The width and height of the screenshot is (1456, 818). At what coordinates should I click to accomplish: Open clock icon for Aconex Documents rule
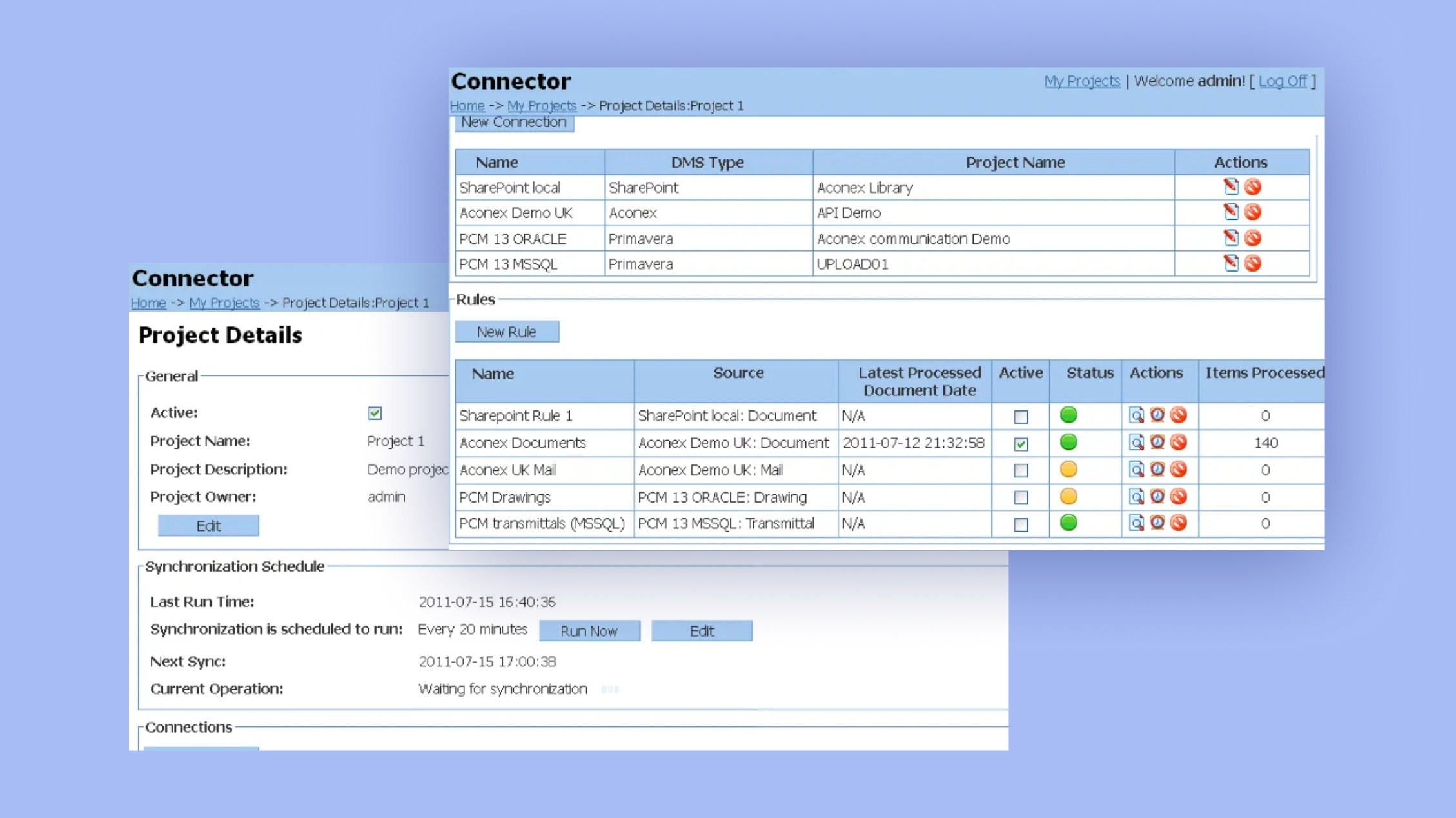[1157, 442]
